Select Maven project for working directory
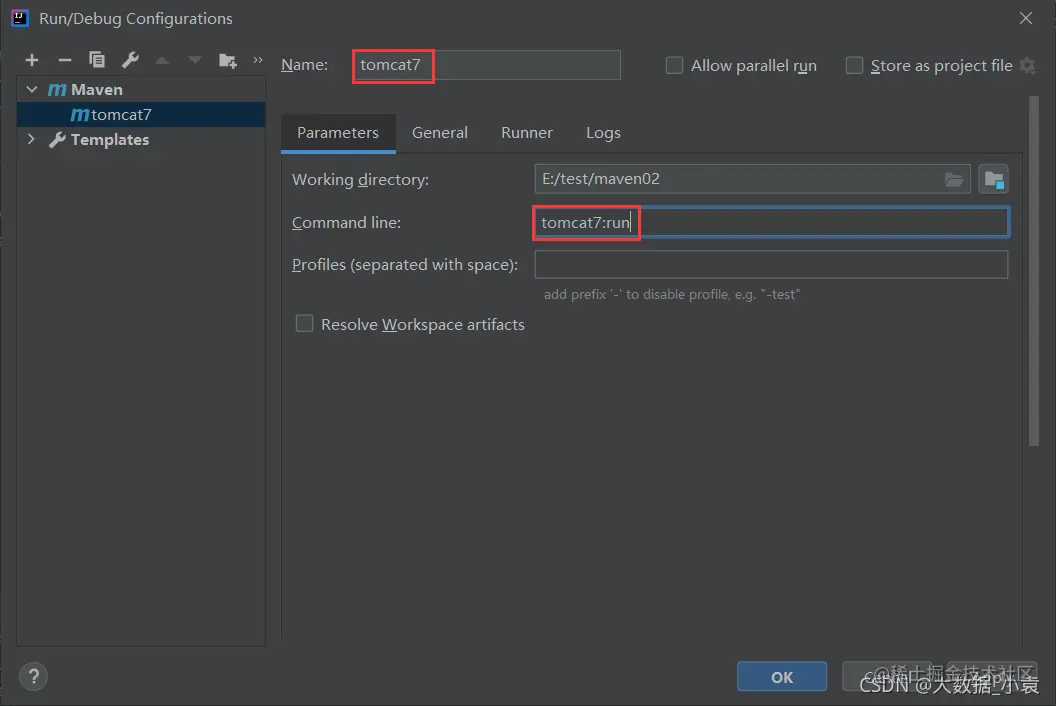Viewport: 1056px width, 706px height. pyautogui.click(x=993, y=179)
